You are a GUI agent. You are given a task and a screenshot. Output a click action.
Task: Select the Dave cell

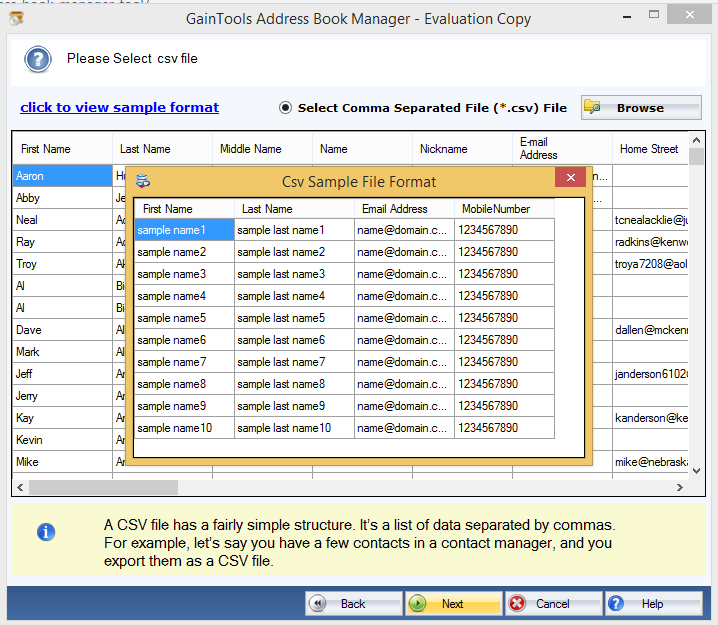tap(62, 330)
